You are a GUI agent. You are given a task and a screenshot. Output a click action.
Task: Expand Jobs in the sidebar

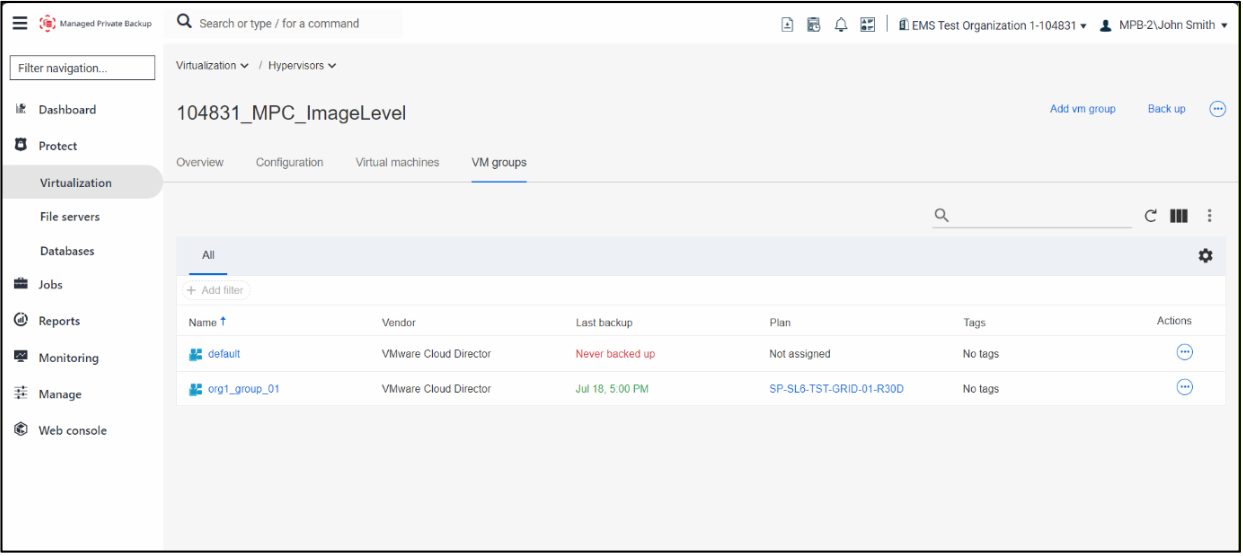point(50,285)
